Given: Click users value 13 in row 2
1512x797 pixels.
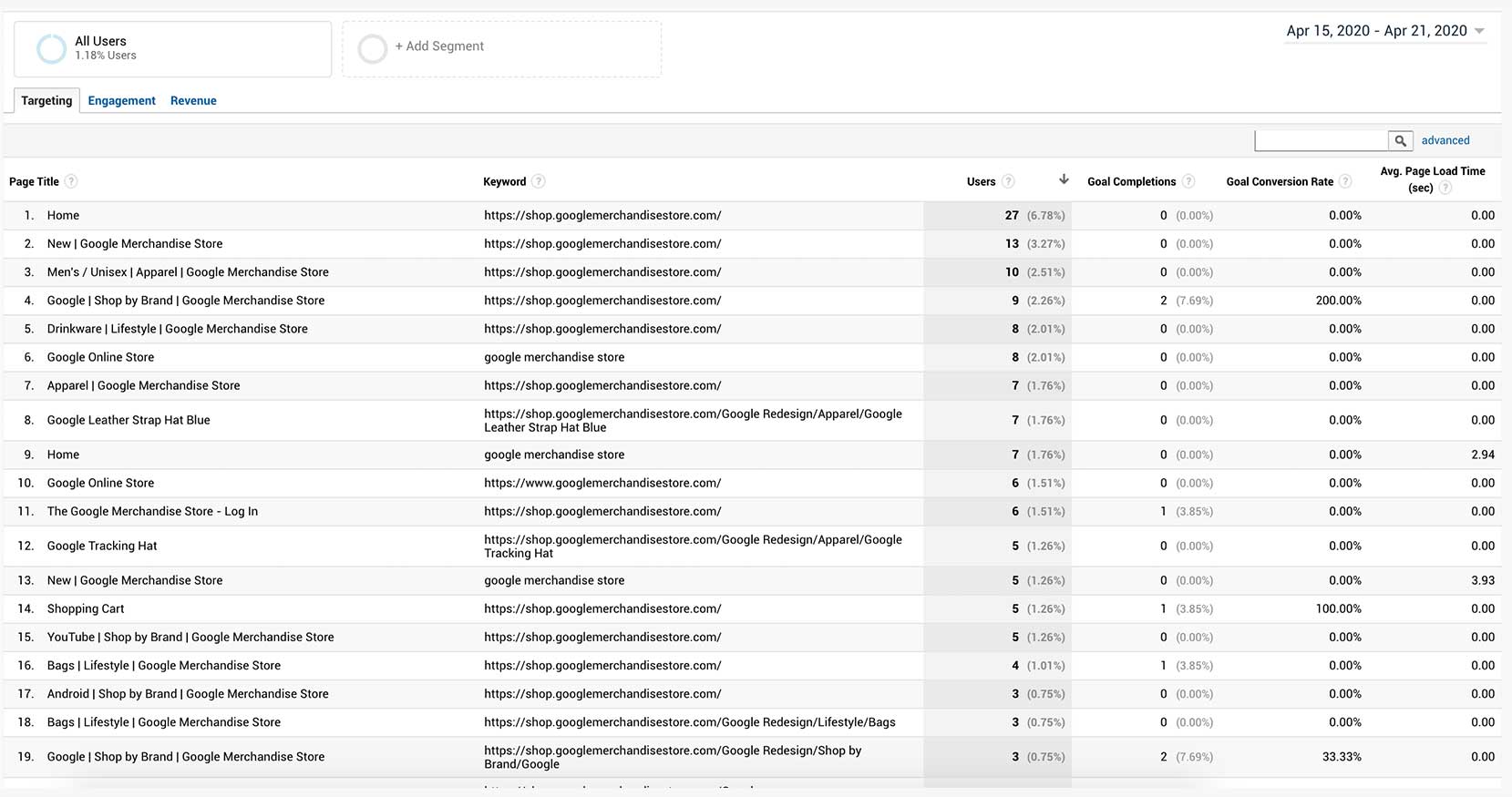Looking at the screenshot, I should [x=1012, y=243].
